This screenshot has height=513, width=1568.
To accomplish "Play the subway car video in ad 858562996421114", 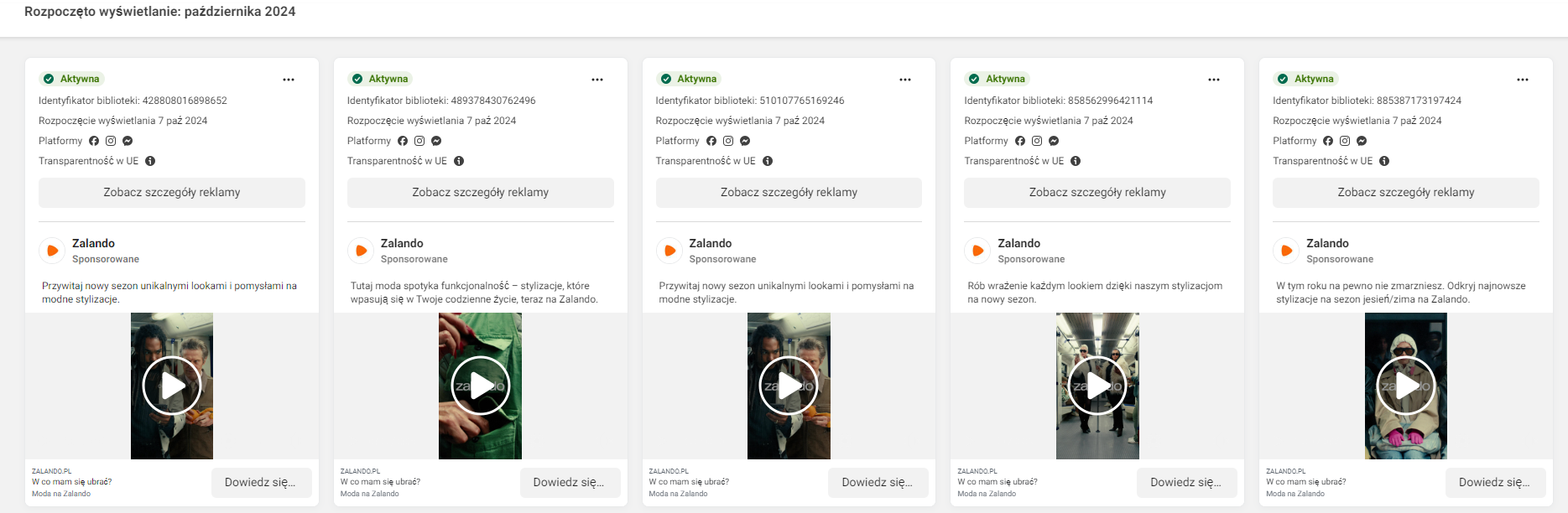I will point(1097,386).
